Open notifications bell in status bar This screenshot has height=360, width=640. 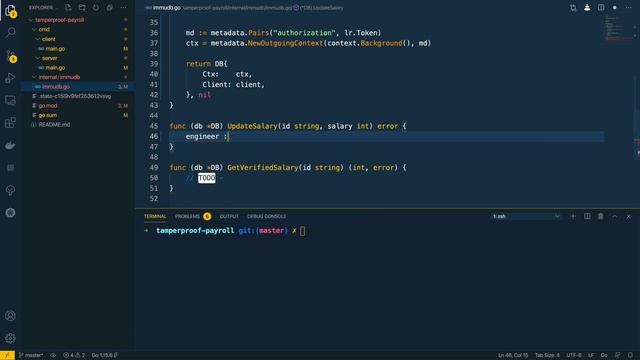[x=631, y=355]
